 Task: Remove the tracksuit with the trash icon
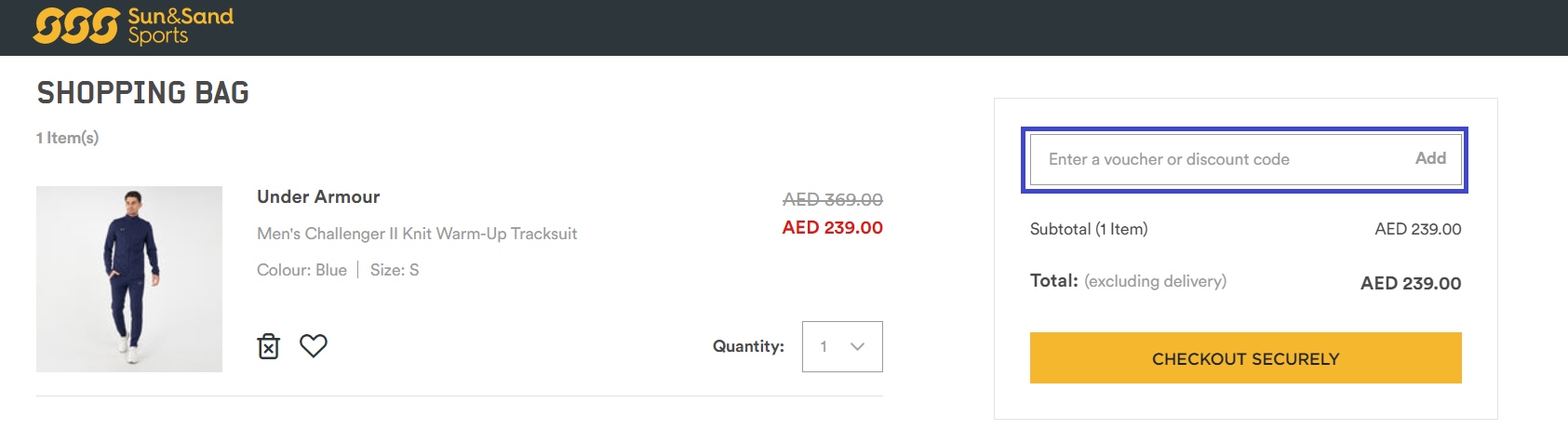click(268, 346)
